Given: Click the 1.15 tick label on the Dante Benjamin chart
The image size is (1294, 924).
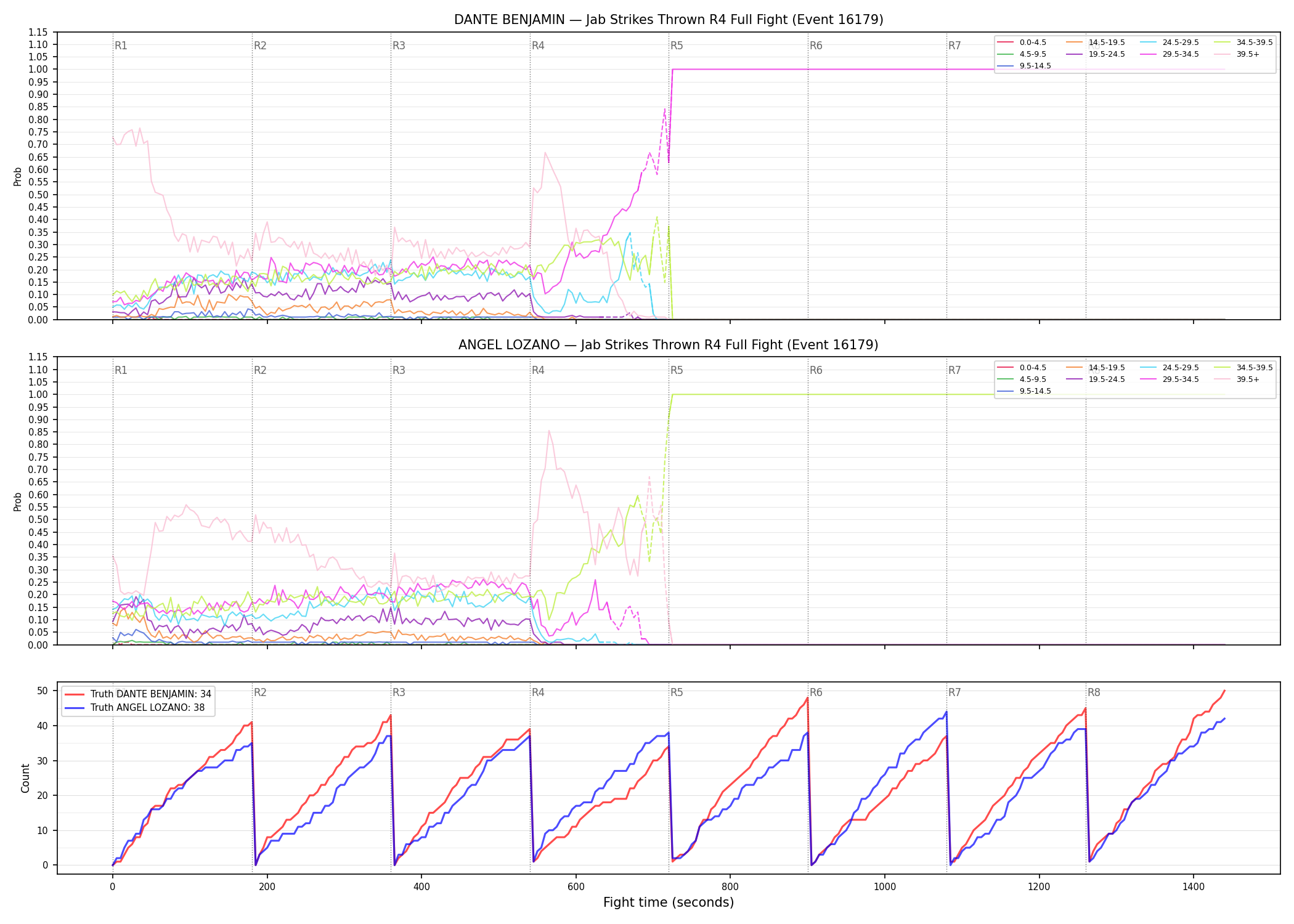Looking at the screenshot, I should click(x=38, y=32).
